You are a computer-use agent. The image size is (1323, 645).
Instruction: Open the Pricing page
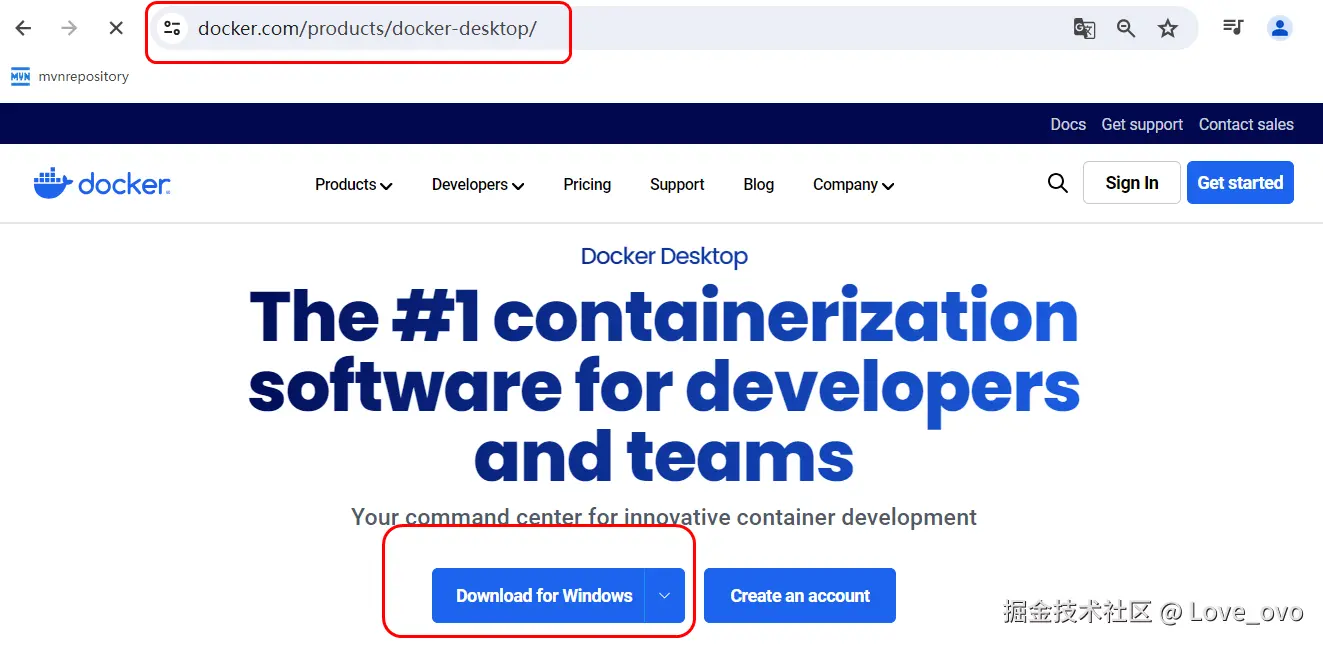587,184
